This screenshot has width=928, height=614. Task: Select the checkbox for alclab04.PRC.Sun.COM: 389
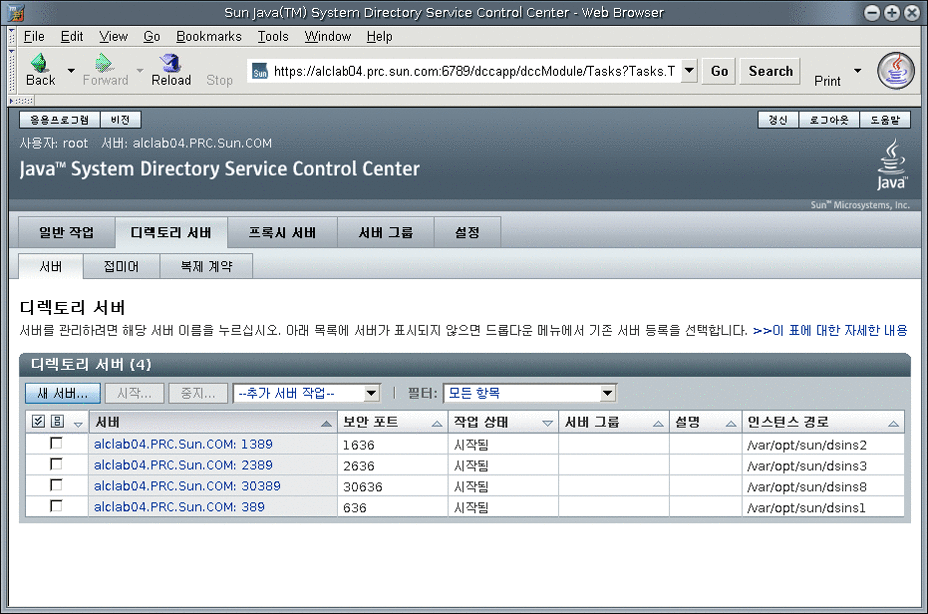pyautogui.click(x=56, y=506)
